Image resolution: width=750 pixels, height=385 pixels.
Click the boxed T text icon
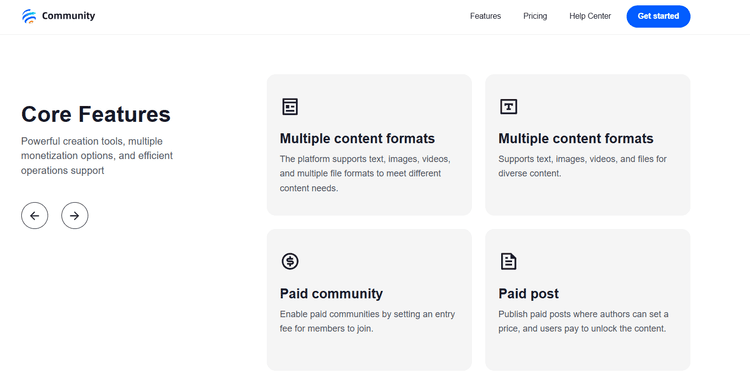[x=508, y=106]
